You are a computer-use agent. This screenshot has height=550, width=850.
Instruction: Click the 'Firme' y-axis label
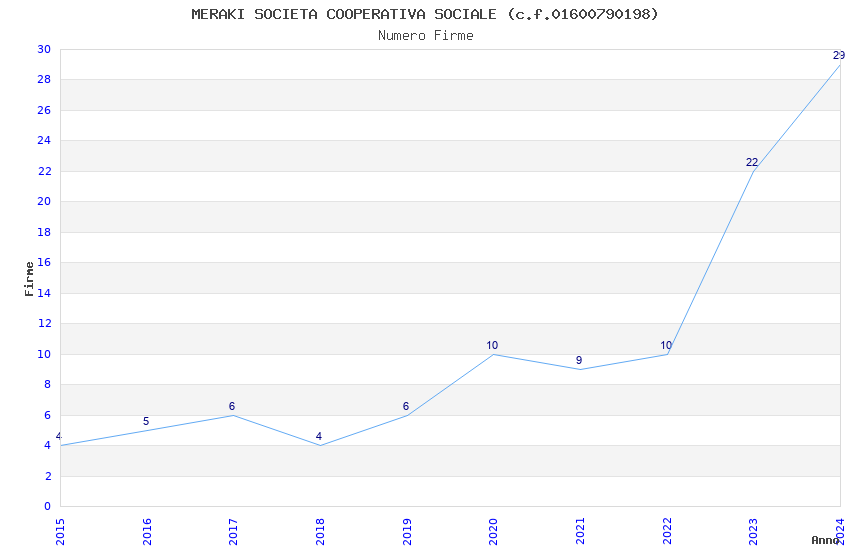[x=29, y=279]
